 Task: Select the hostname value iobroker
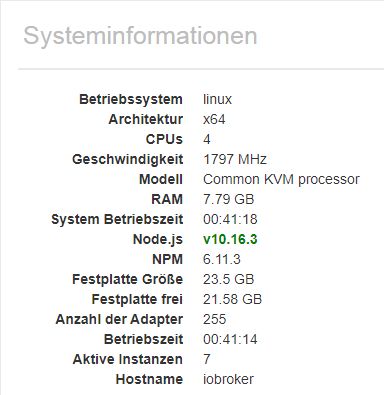click(x=228, y=379)
